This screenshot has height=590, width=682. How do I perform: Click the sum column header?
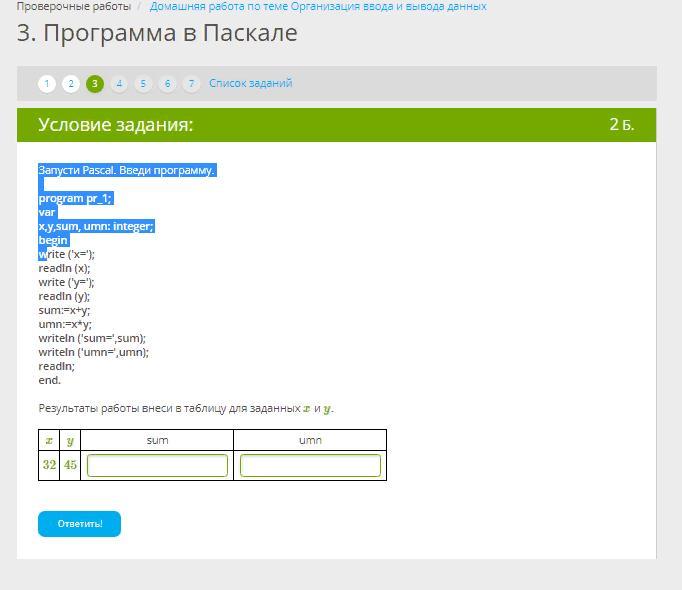coord(157,440)
